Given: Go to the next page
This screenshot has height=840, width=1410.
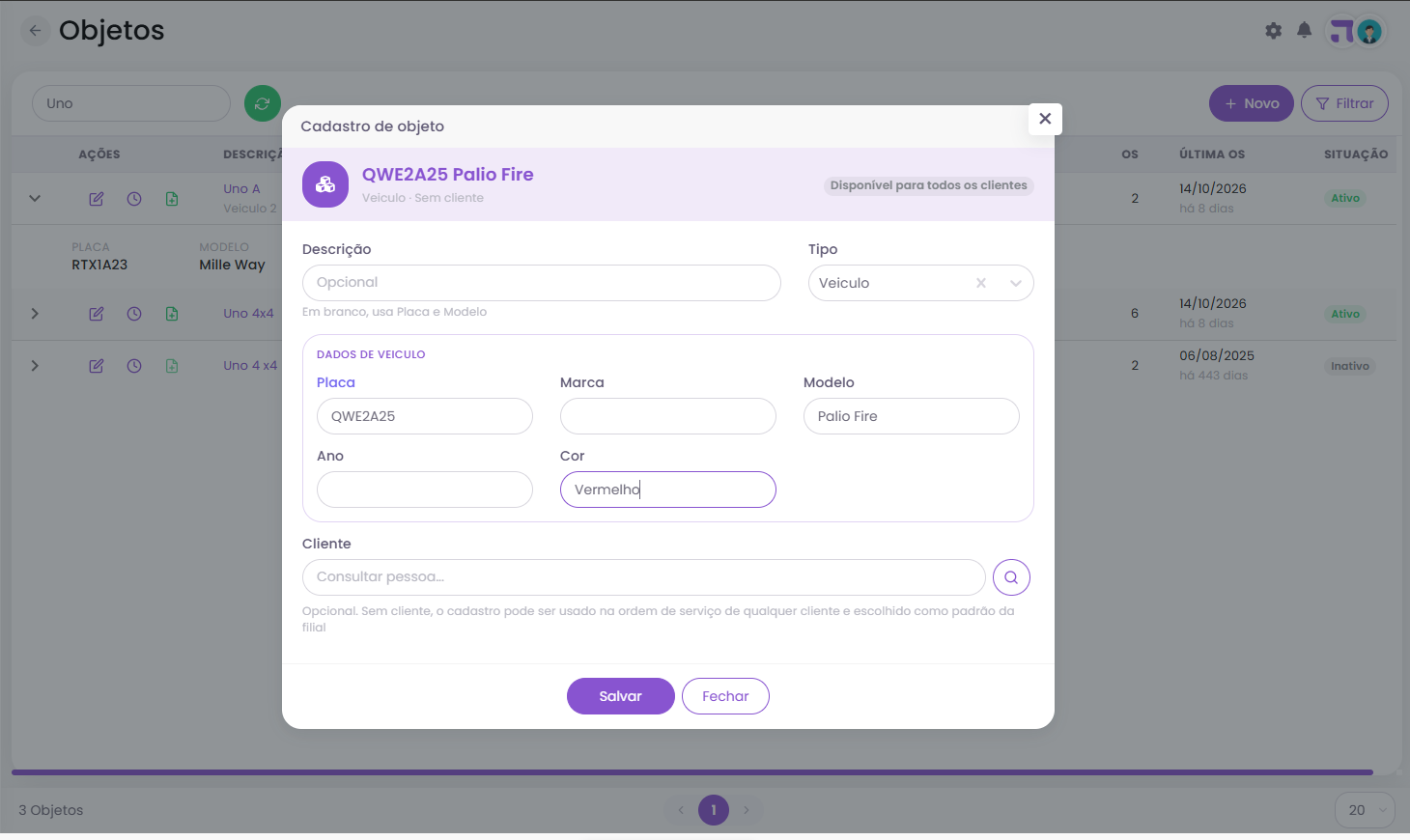Looking at the screenshot, I should 747,810.
